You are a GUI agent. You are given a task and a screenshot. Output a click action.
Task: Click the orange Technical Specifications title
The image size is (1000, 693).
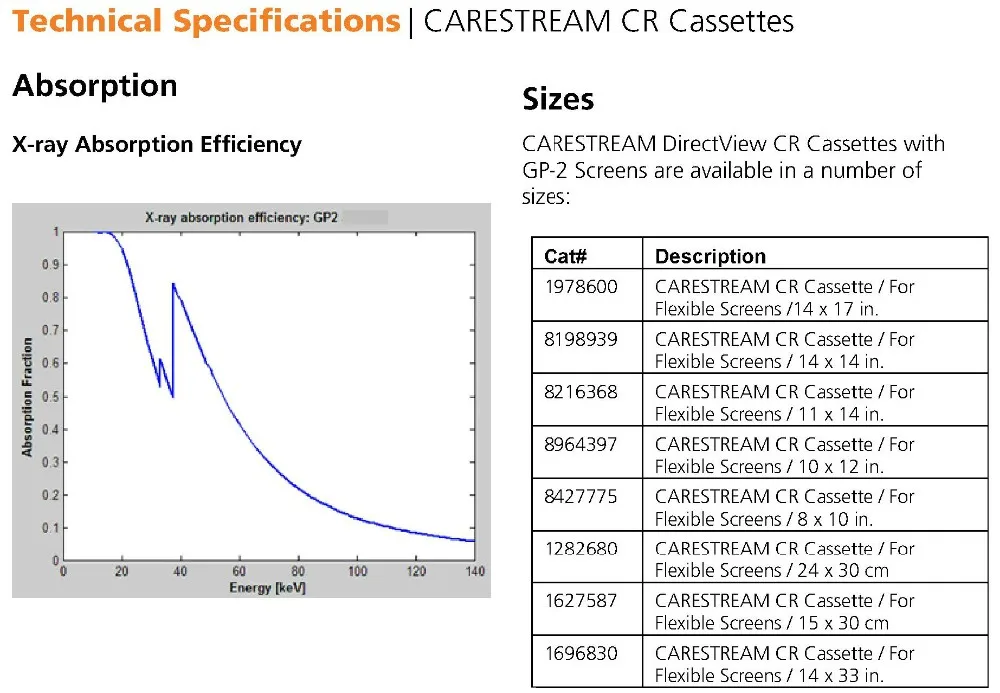coord(206,22)
